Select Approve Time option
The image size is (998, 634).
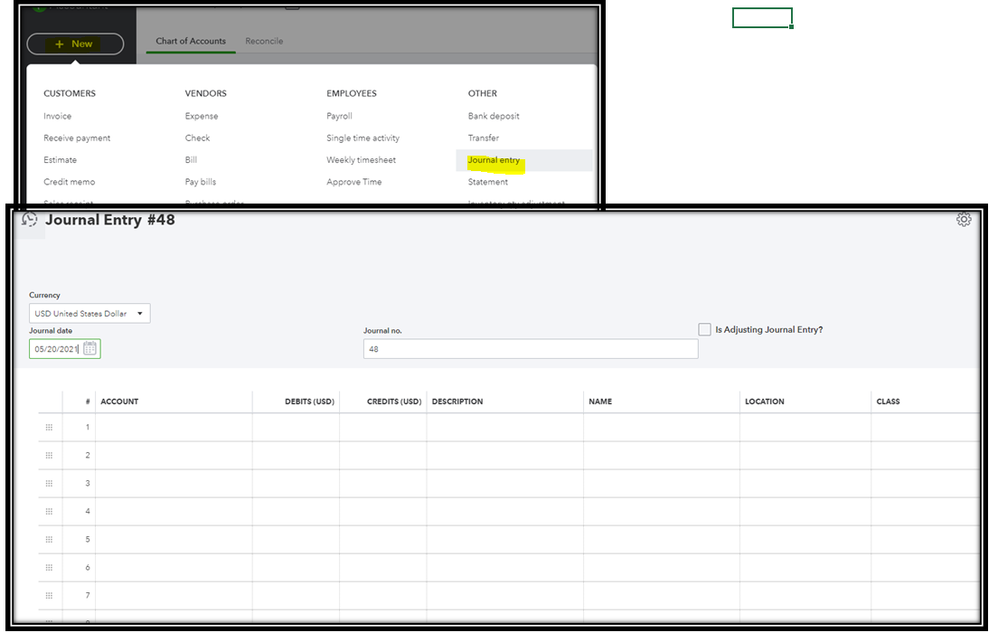point(354,181)
